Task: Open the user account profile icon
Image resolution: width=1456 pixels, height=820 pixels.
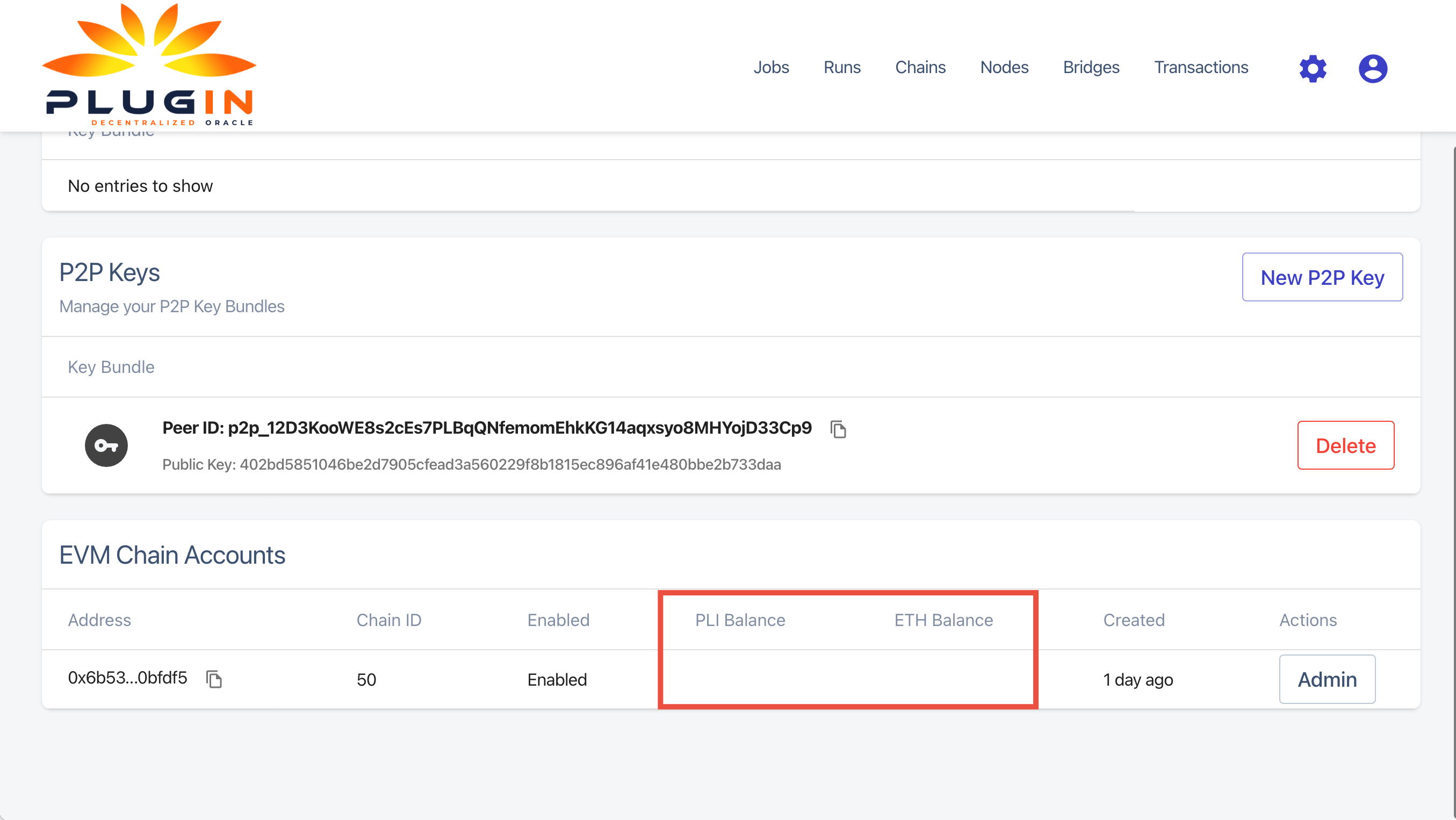Action: tap(1373, 68)
